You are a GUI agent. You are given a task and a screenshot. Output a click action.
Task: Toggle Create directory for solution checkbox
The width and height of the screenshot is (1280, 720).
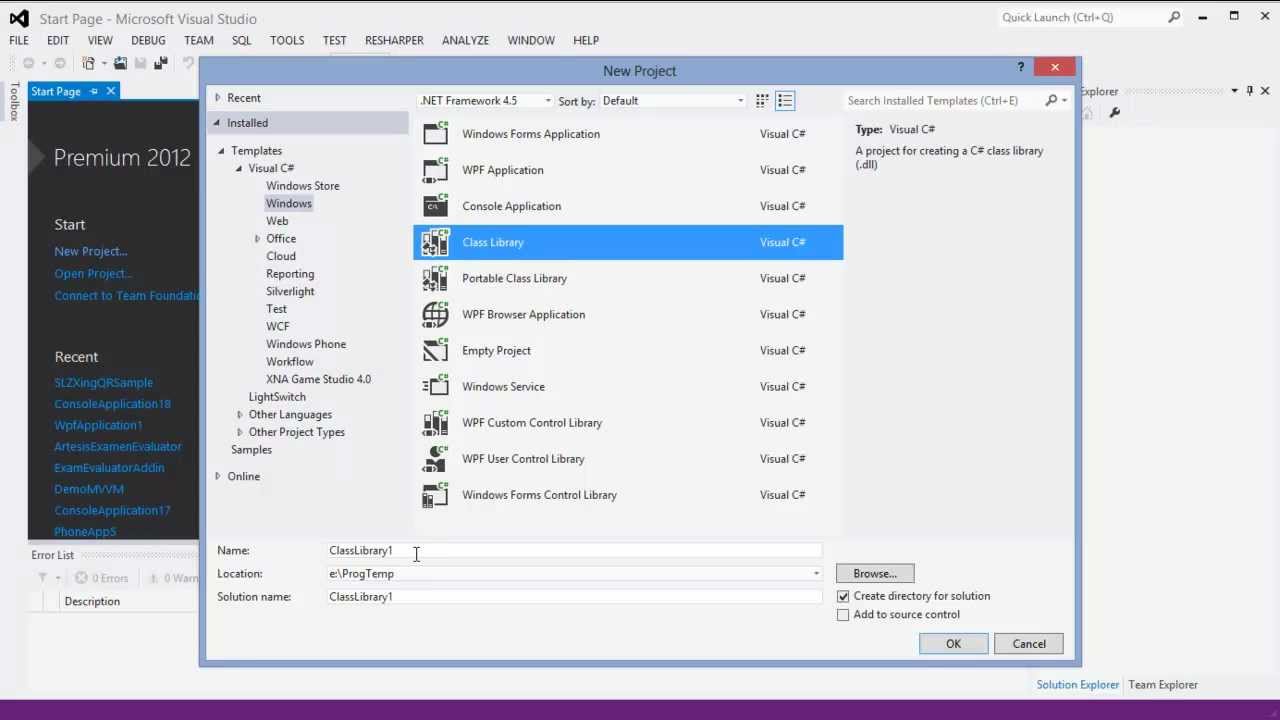click(x=843, y=596)
